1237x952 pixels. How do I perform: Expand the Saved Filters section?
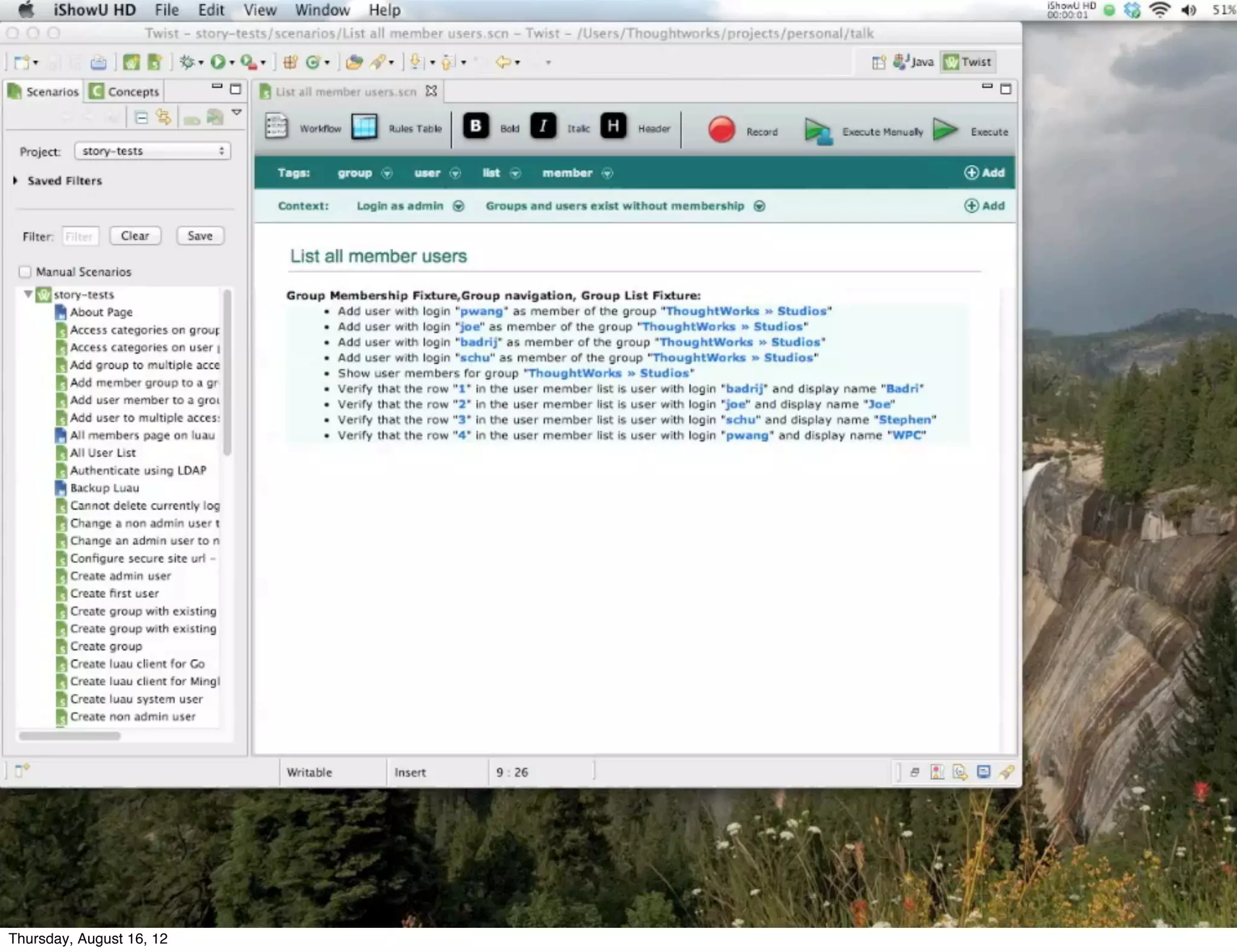tap(16, 181)
